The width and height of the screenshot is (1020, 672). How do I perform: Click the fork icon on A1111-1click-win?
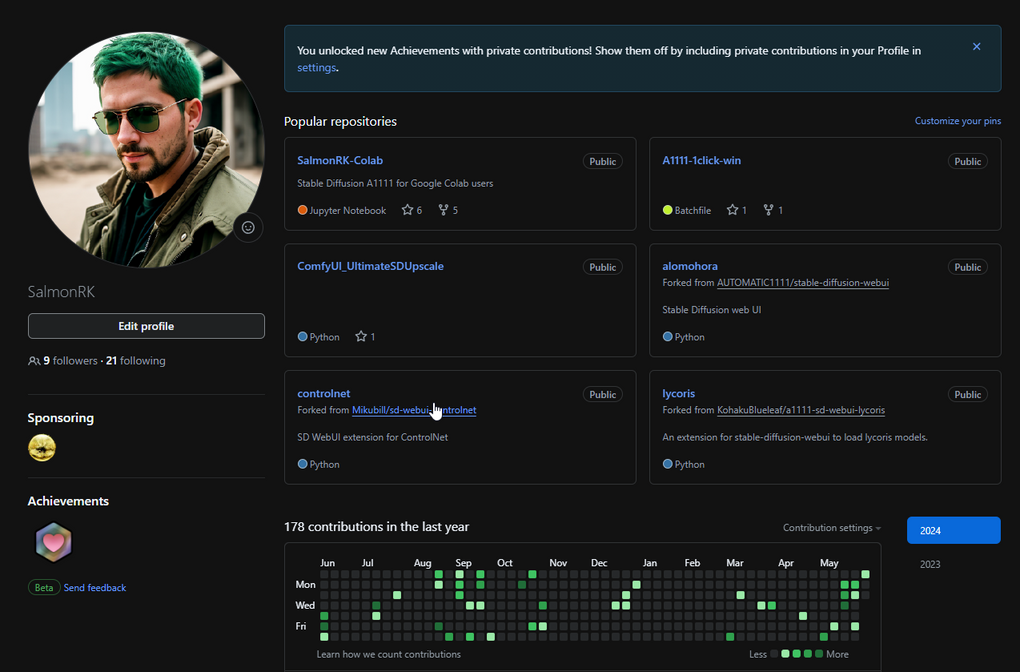point(768,209)
